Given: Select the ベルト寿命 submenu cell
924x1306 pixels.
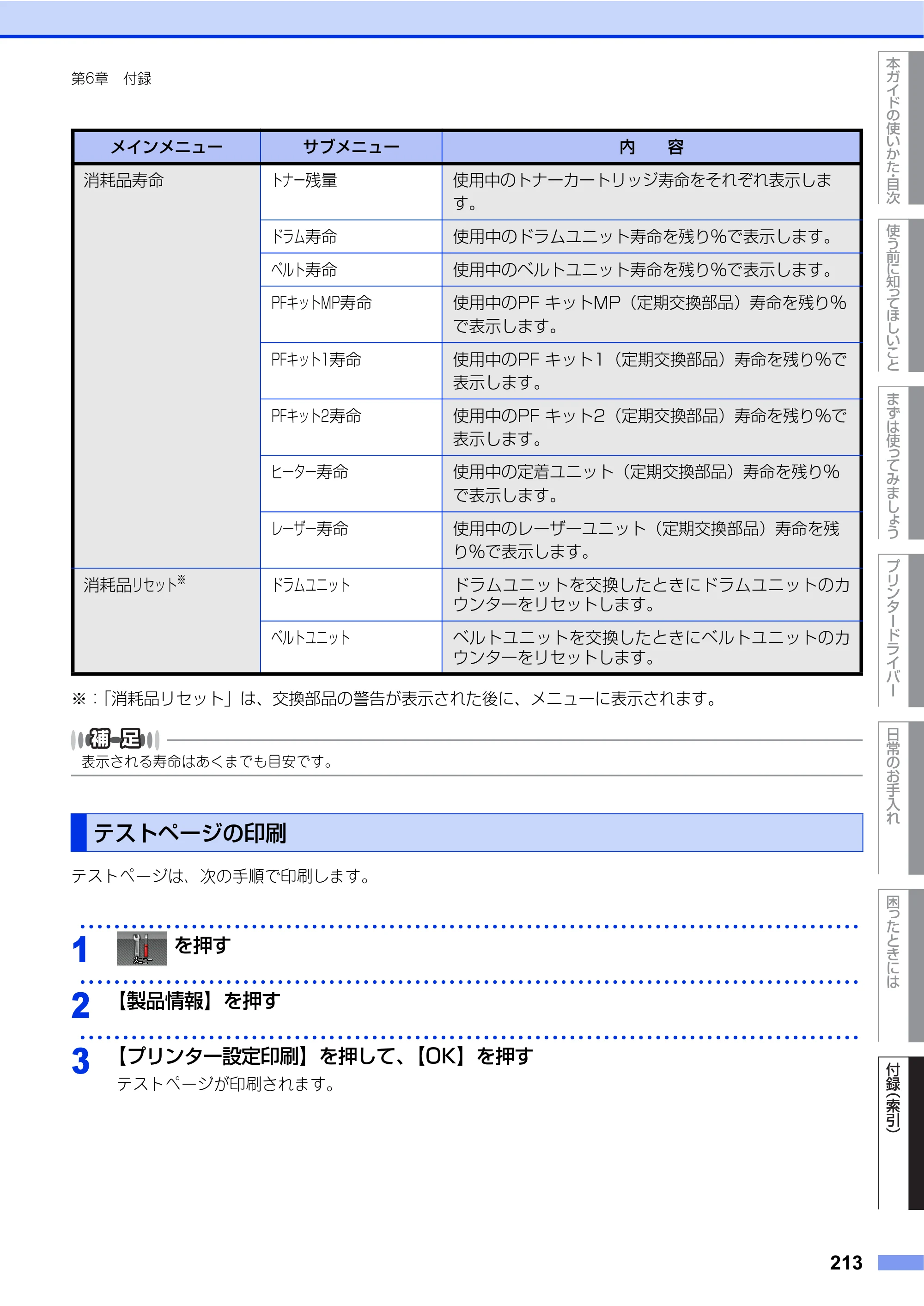Looking at the screenshot, I should tap(351, 269).
